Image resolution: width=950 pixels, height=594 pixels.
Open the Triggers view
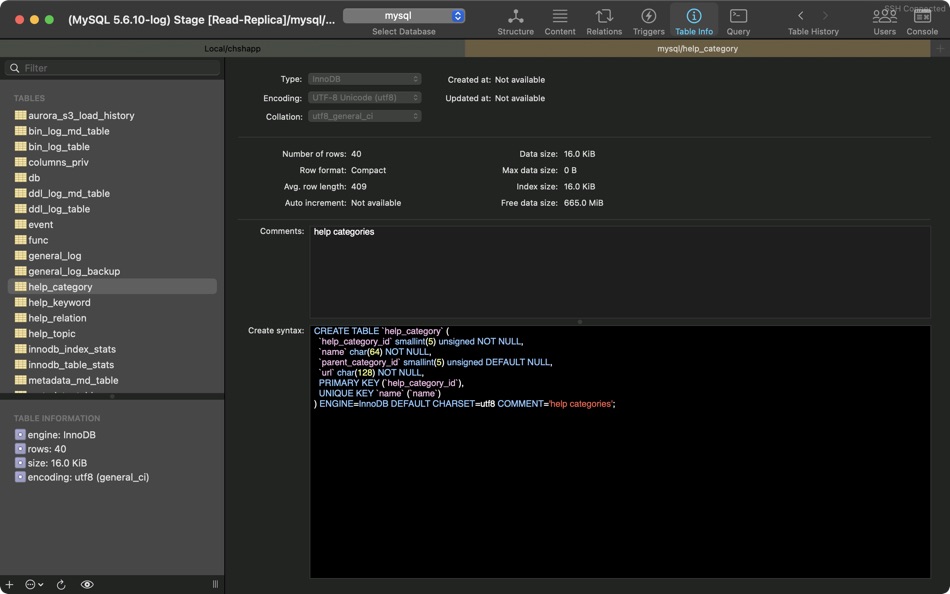(648, 22)
